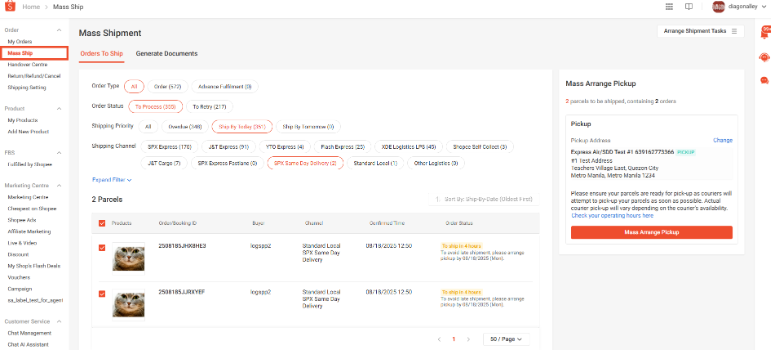The height and width of the screenshot is (360, 771).
Task: Open cat thumbnail for order 2508185JHX8HE3
Action: [x=128, y=258]
